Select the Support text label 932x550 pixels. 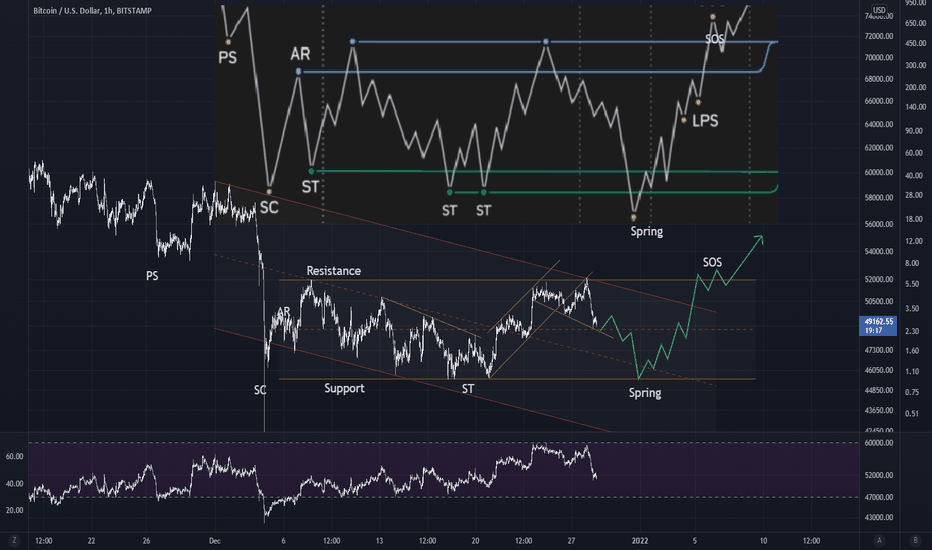(344, 388)
